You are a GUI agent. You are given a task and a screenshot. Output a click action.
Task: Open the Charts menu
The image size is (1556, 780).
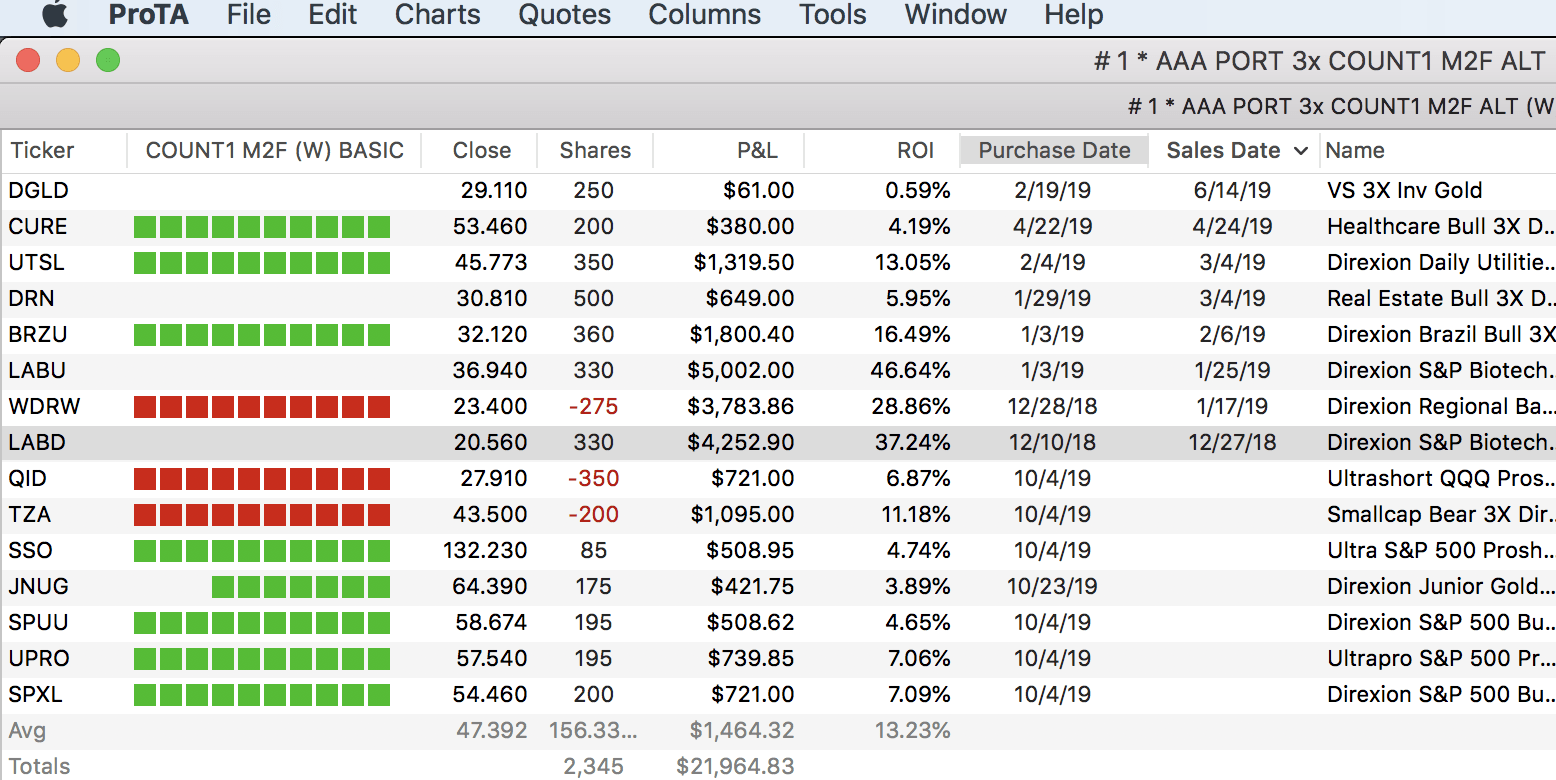[x=437, y=15]
